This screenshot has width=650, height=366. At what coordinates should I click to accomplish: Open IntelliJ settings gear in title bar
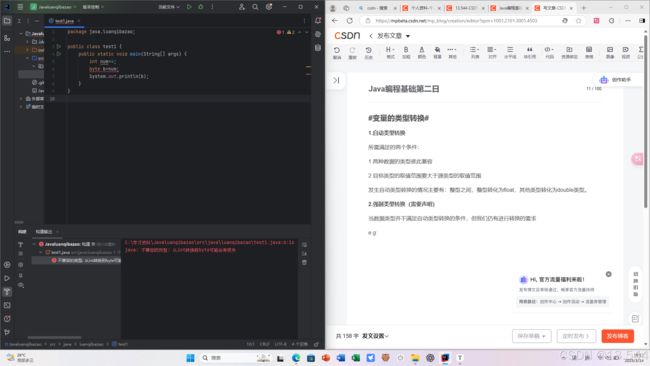[269, 7]
